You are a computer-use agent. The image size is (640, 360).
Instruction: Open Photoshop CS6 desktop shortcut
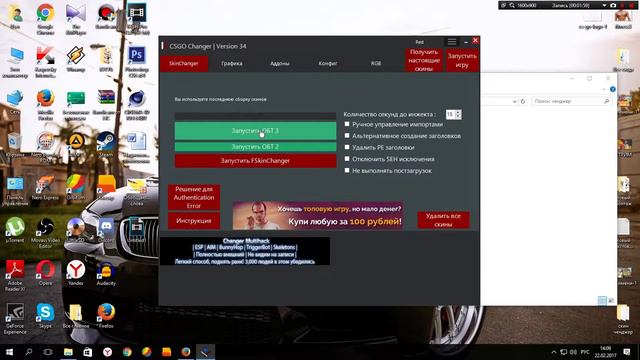(x=137, y=61)
